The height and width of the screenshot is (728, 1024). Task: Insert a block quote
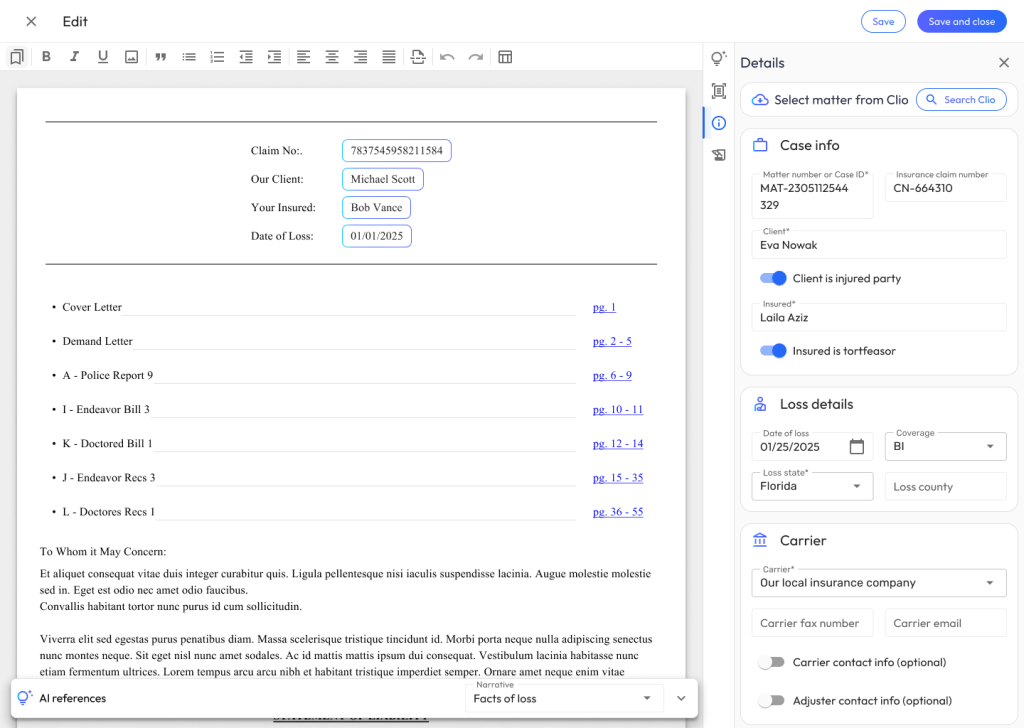click(160, 57)
